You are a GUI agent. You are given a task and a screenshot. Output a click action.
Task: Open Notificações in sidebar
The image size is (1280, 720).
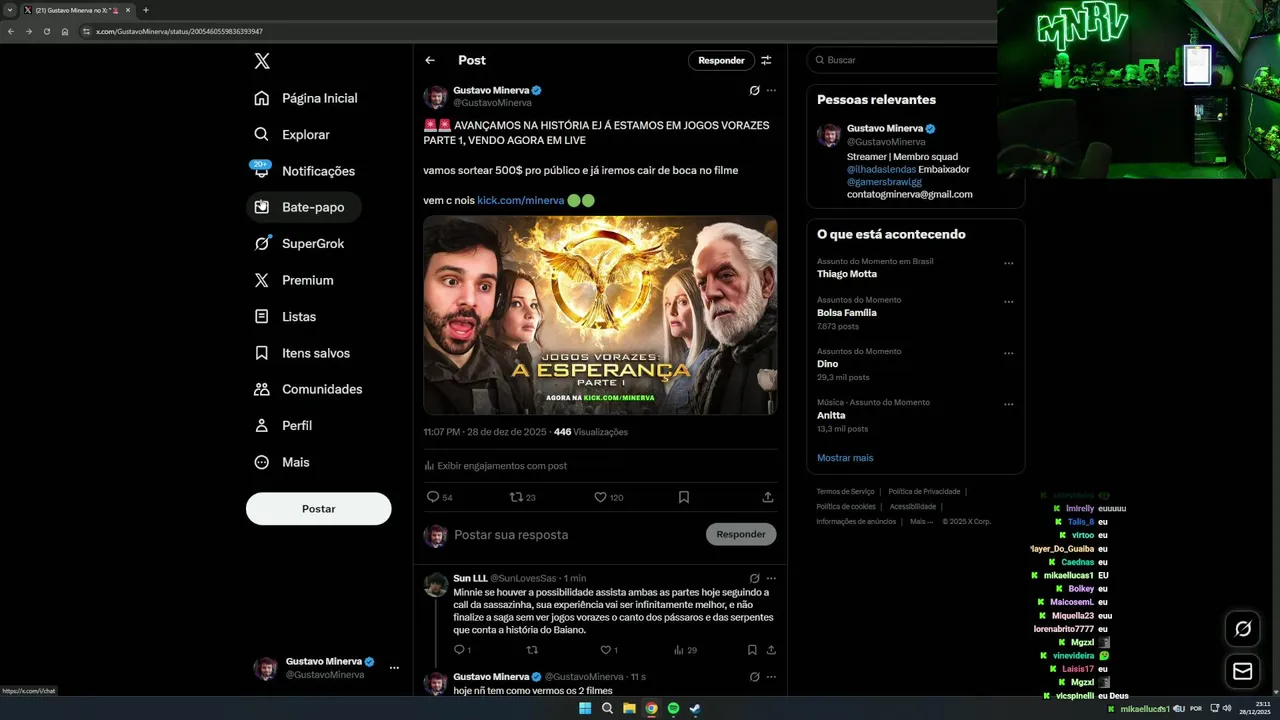pos(305,171)
